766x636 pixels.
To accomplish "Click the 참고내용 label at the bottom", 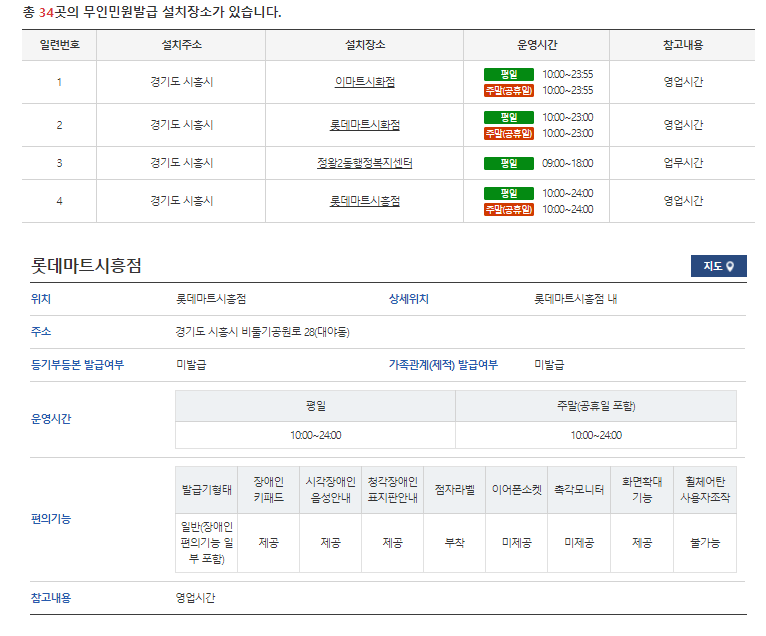I will tap(51, 598).
